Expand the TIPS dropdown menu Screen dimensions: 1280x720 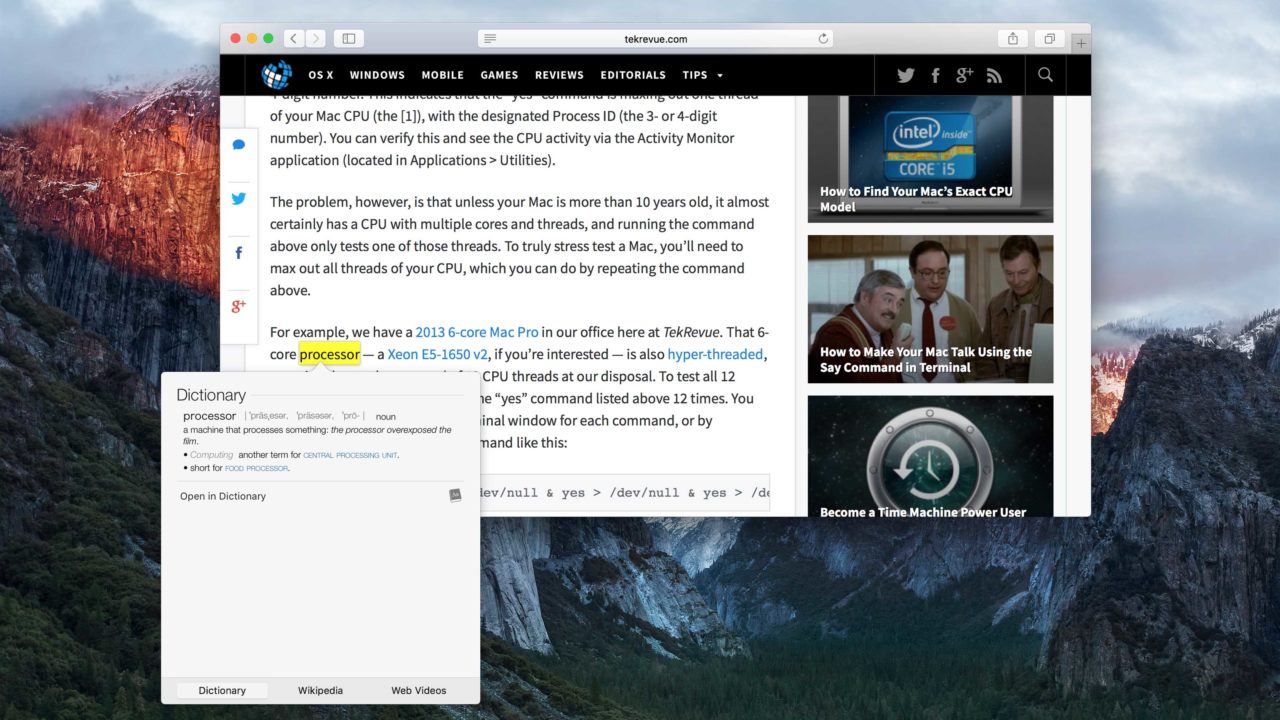coord(702,75)
